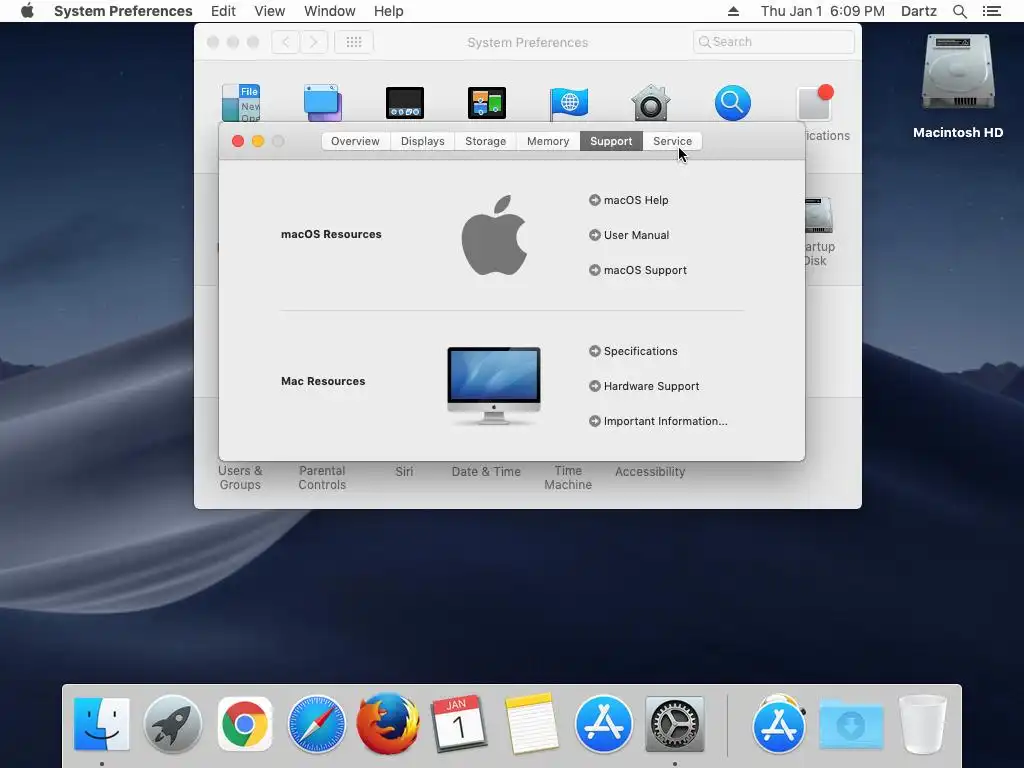Open the View menu
The width and height of the screenshot is (1024, 768).
(x=270, y=11)
